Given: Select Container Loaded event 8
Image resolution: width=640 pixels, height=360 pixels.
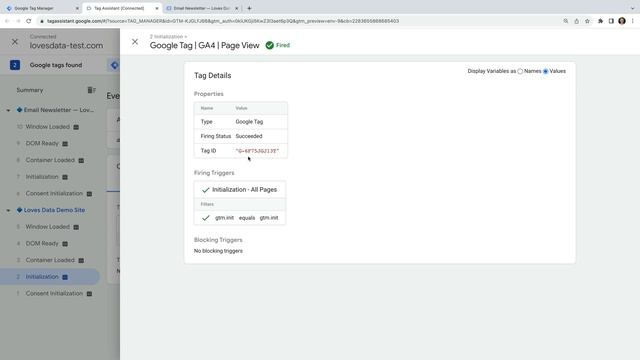Looking at the screenshot, I should pos(50,160).
